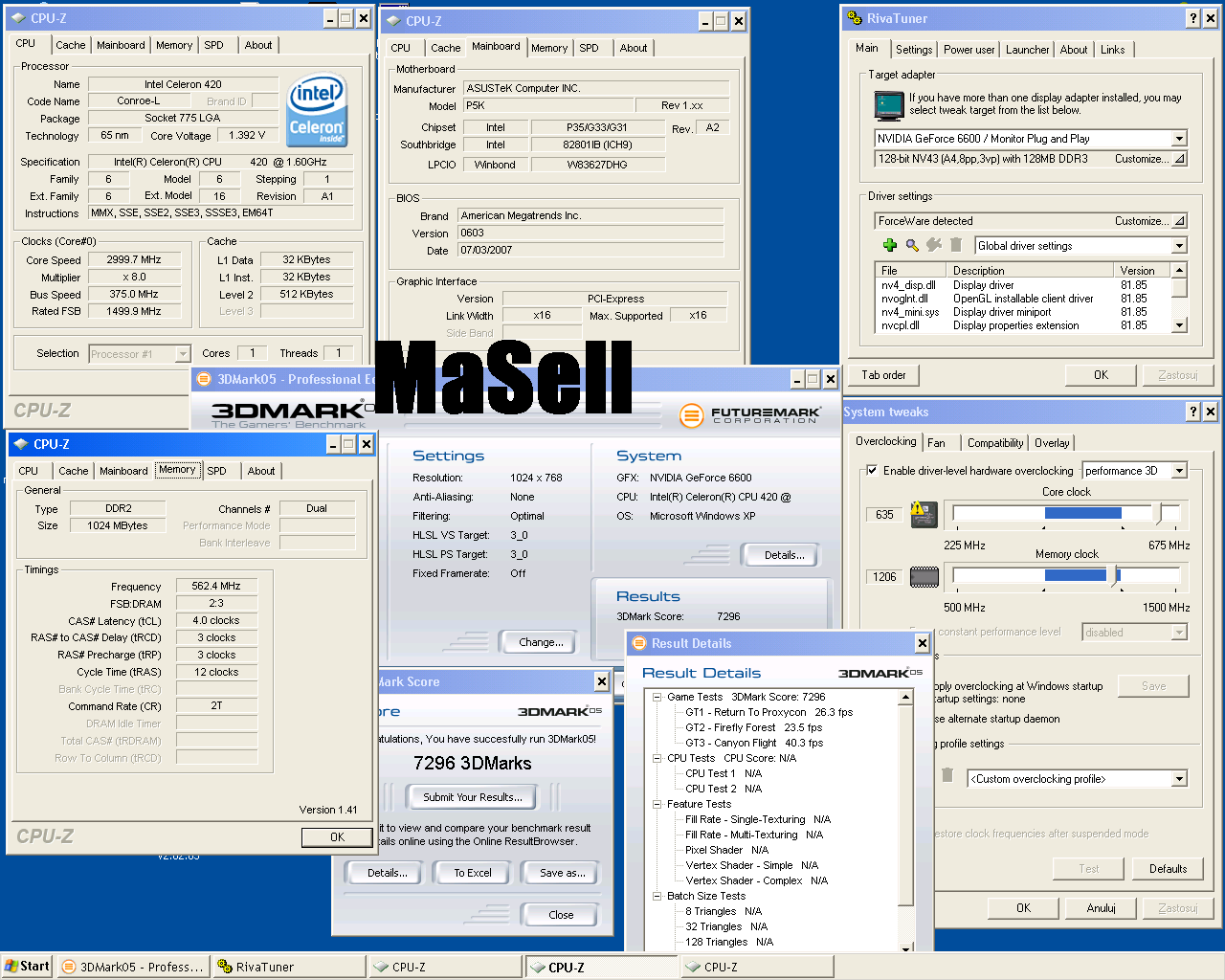Click the triangle button next to NV43 Customize
This screenshot has width=1225, height=980.
(x=1179, y=159)
